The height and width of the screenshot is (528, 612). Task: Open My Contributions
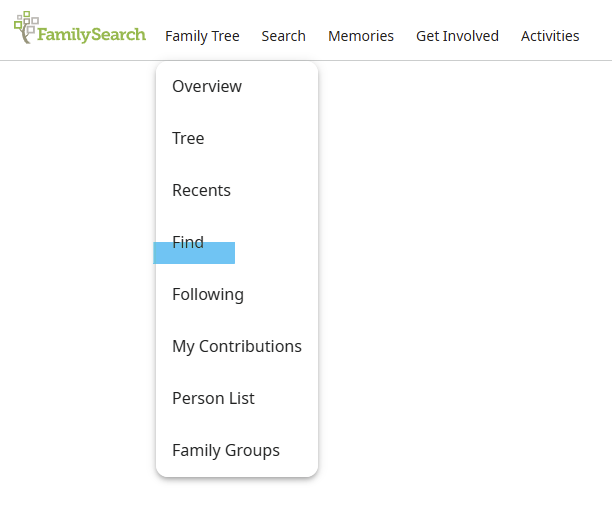point(237,346)
